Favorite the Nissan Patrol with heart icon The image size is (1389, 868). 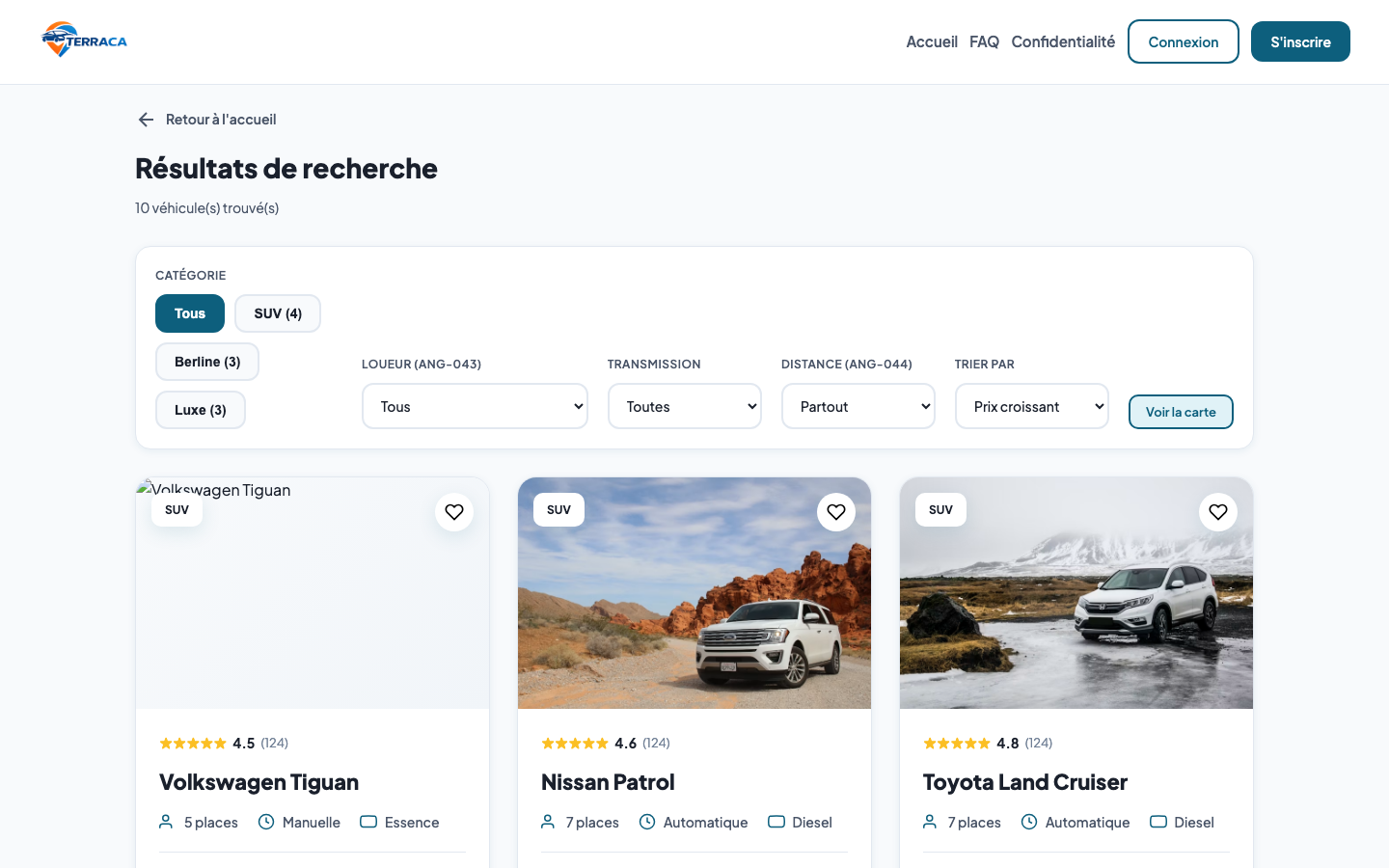click(x=836, y=512)
